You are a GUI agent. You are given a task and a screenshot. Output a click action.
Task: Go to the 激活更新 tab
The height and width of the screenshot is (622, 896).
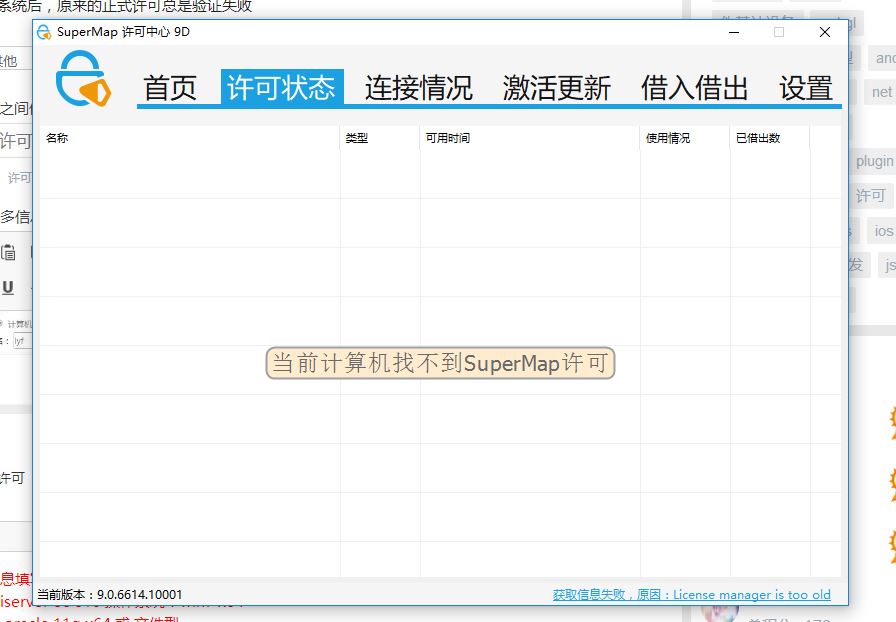(557, 87)
